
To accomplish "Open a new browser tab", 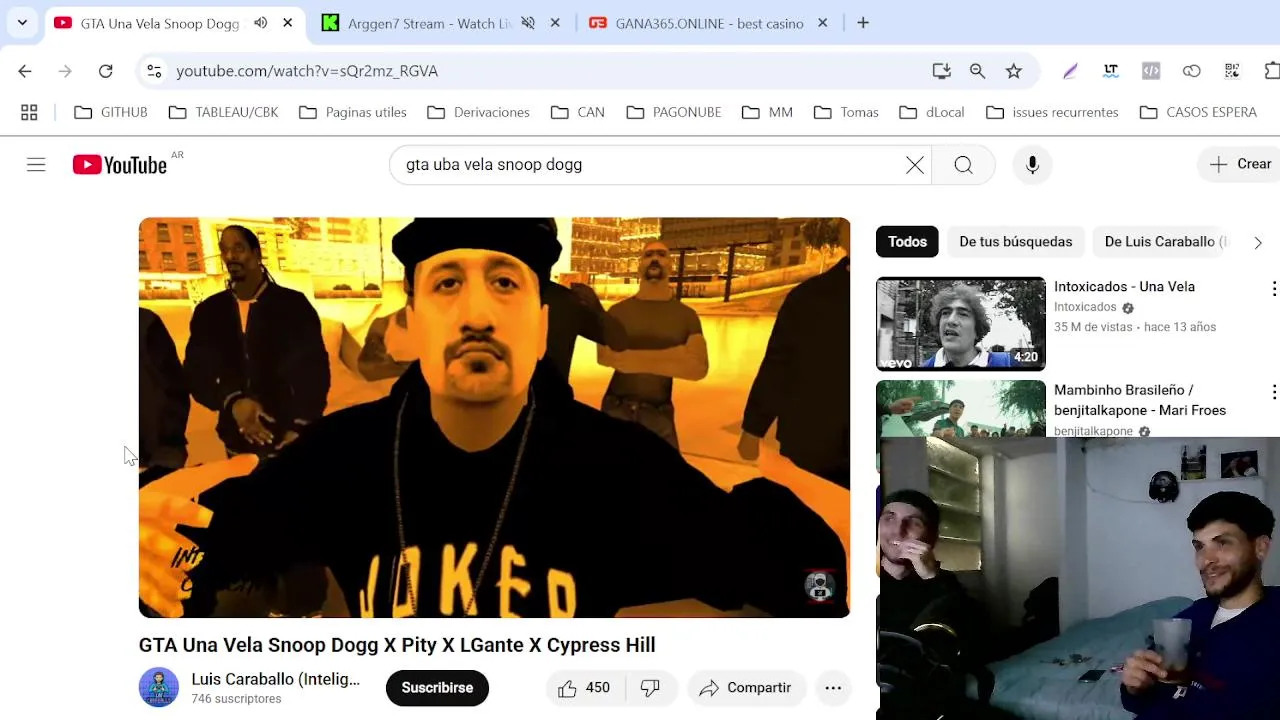I will [863, 23].
